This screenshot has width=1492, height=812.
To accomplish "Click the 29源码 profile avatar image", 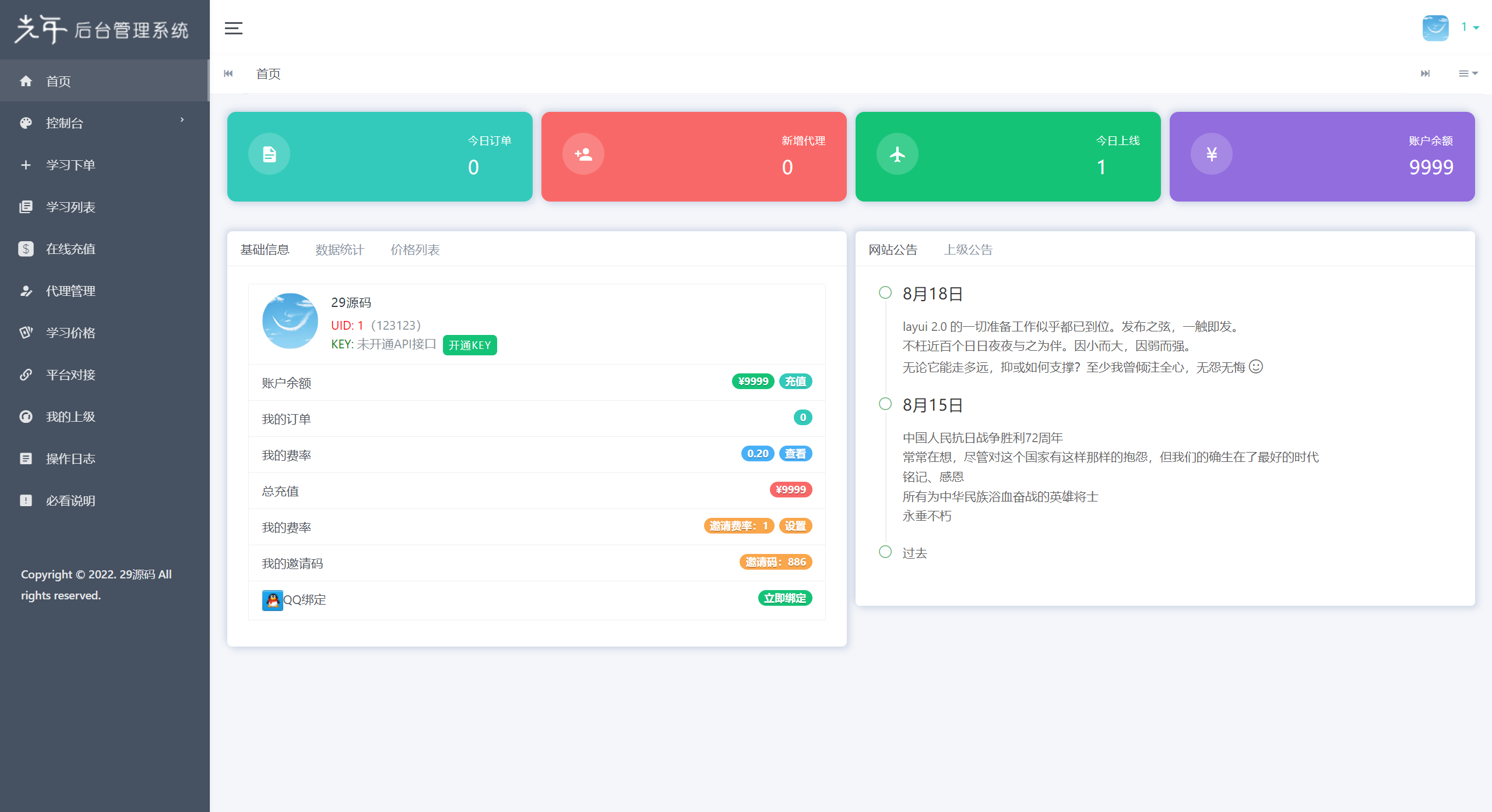I will pos(290,321).
